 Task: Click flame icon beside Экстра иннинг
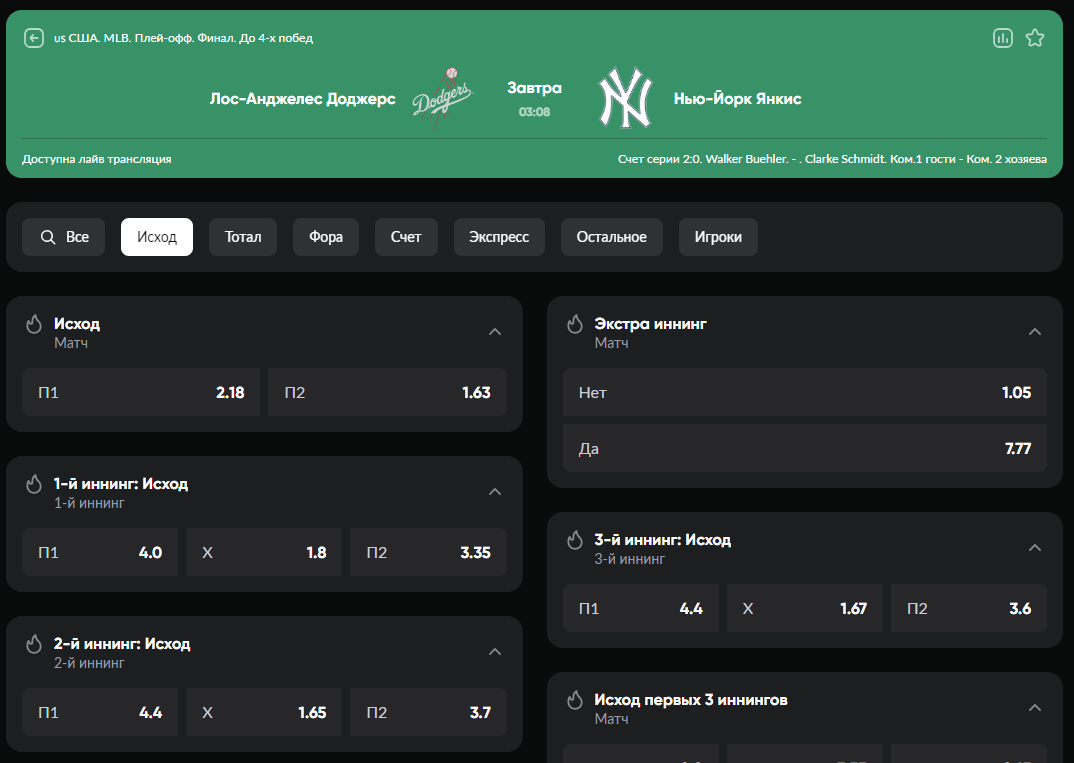pos(575,324)
